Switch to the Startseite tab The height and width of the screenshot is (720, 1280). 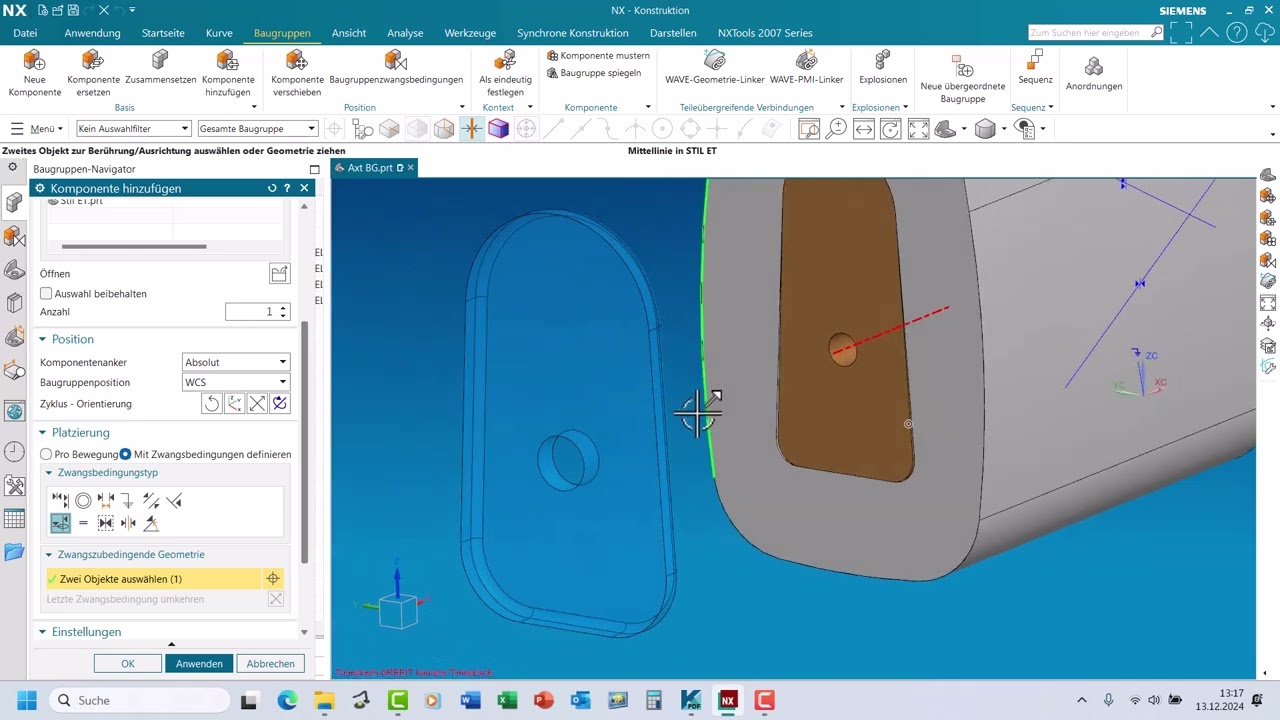coord(163,33)
